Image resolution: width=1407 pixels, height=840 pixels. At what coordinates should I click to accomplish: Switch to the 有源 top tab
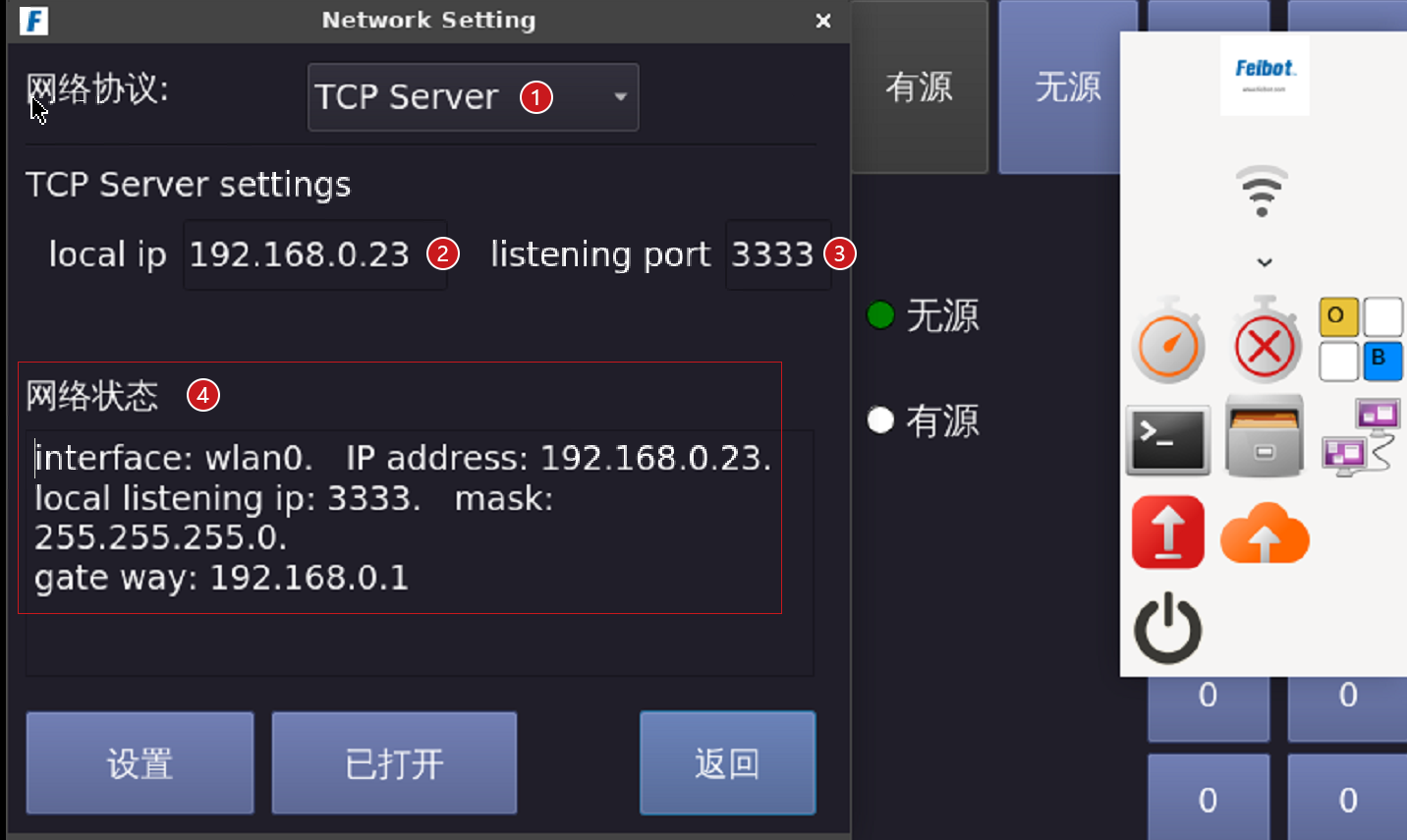click(920, 87)
